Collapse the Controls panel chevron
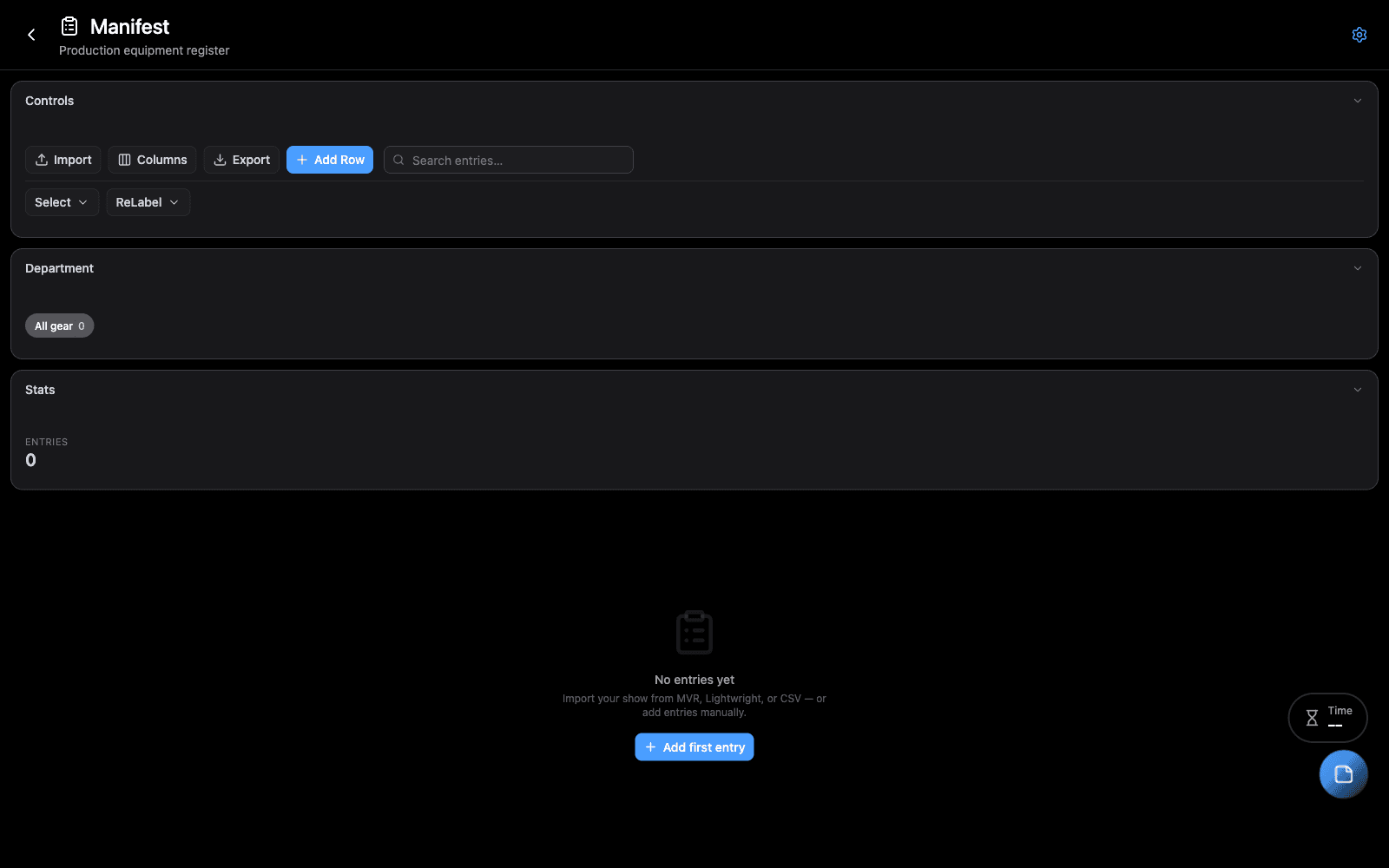 tap(1358, 101)
